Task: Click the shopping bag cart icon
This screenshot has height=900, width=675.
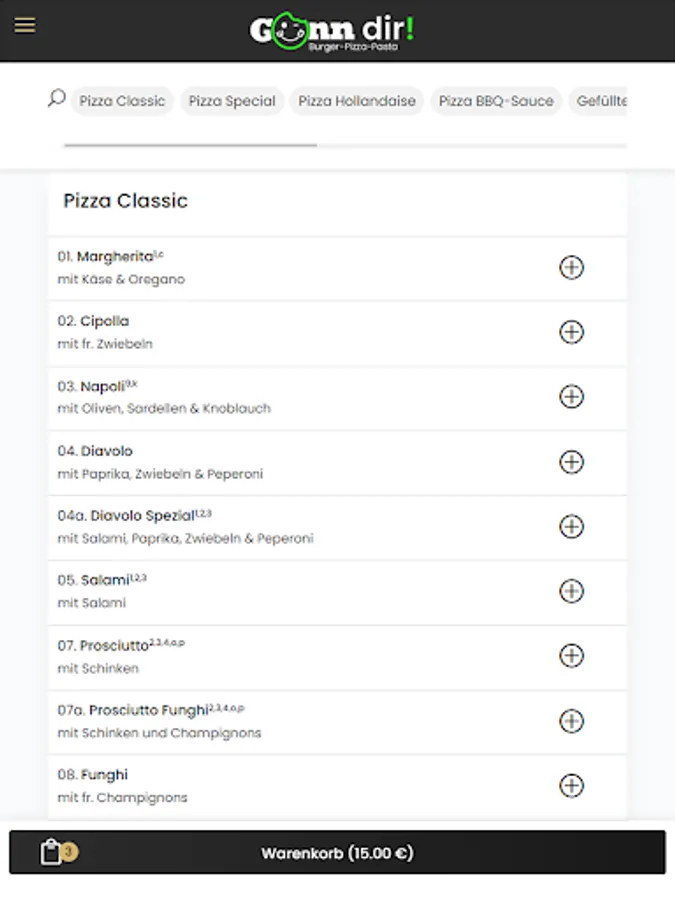Action: (x=52, y=853)
